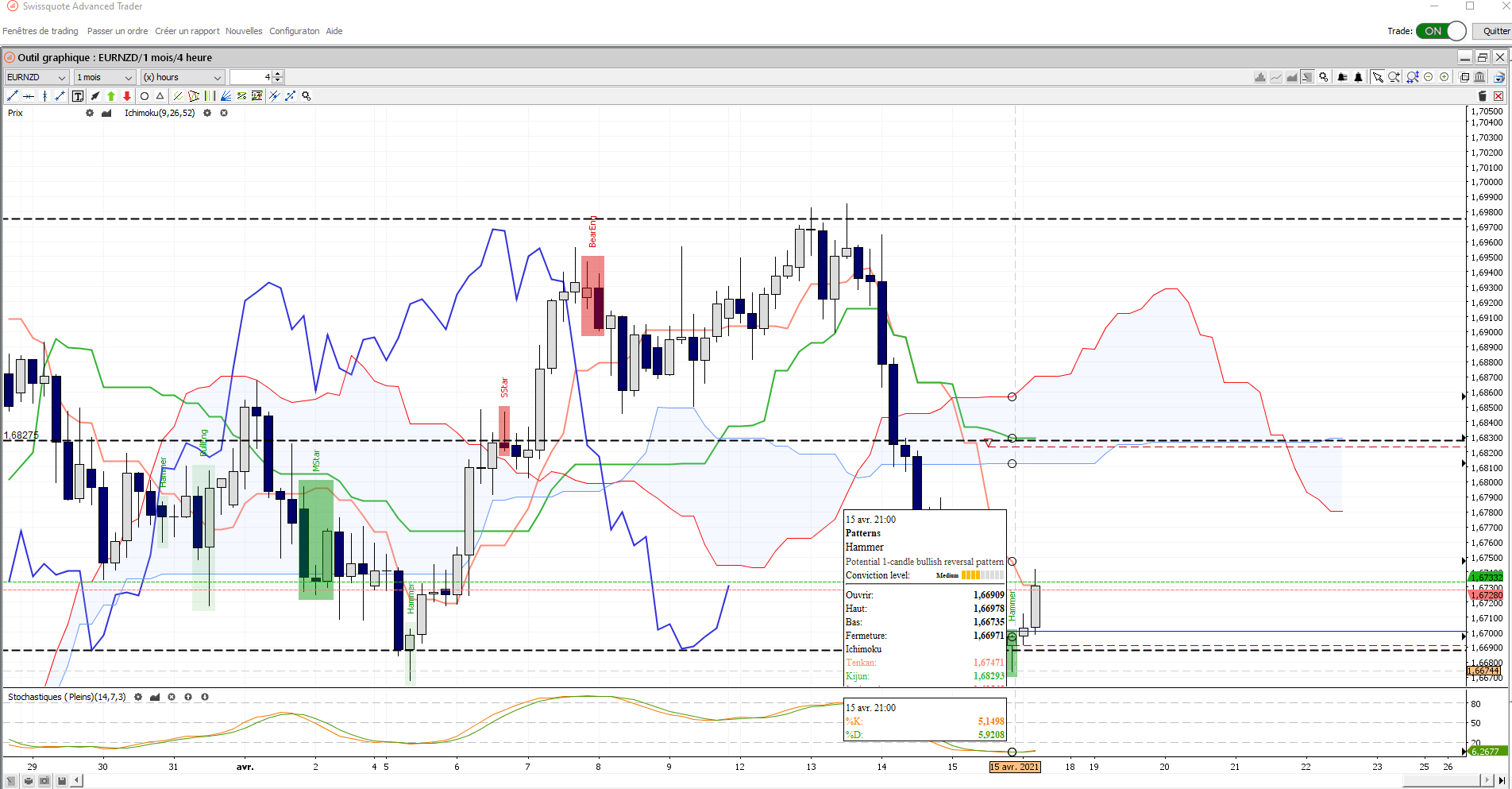Viewport: 1512px width, 789px height.
Task: Select the circle shape tool
Action: [145, 96]
